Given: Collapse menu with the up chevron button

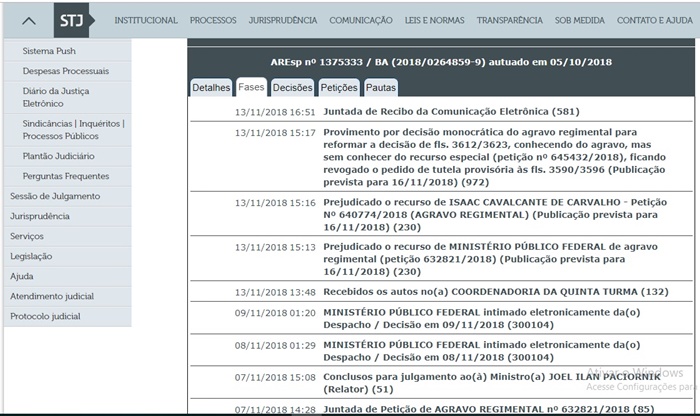Looking at the screenshot, I should (30, 20).
